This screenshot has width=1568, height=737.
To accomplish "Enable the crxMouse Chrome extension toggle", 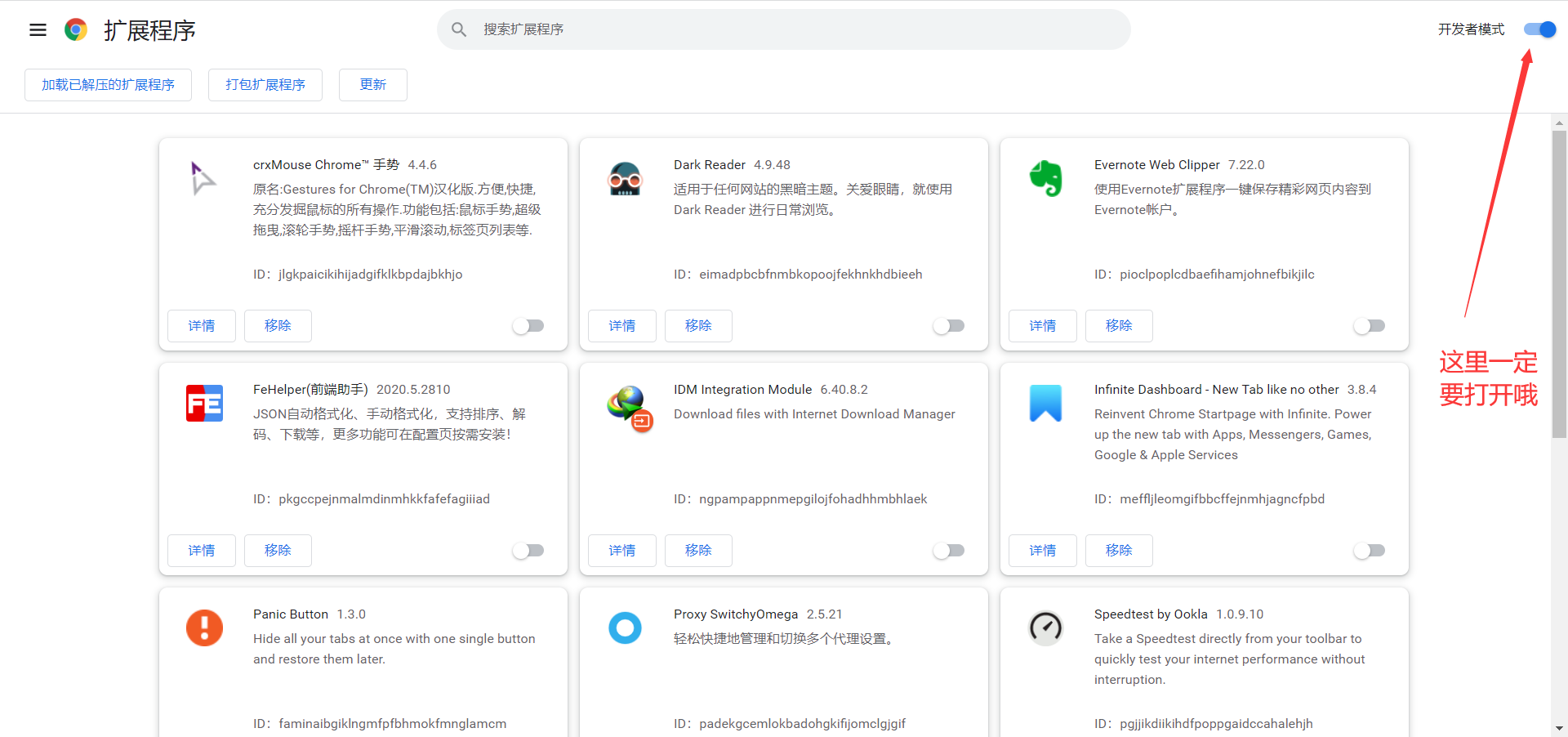I will (528, 326).
